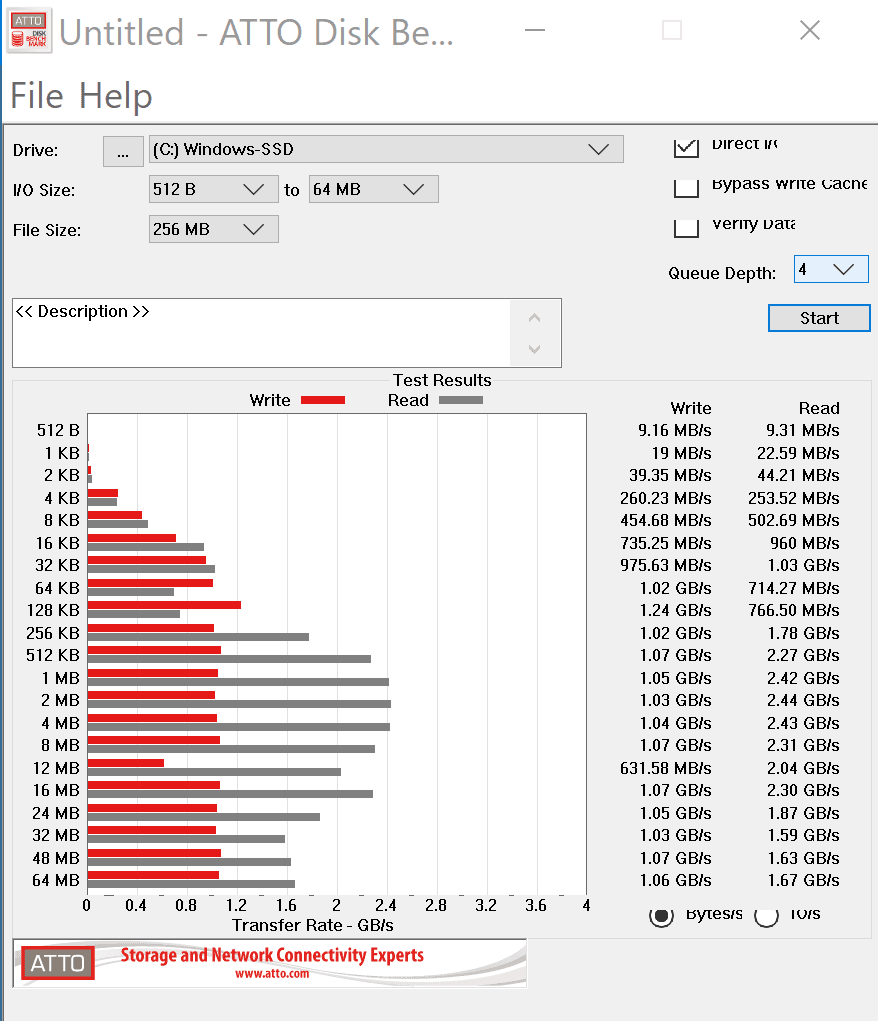Screen dimensions: 882x1029
Task: Enable the Verify Data checkbox
Action: tap(686, 228)
